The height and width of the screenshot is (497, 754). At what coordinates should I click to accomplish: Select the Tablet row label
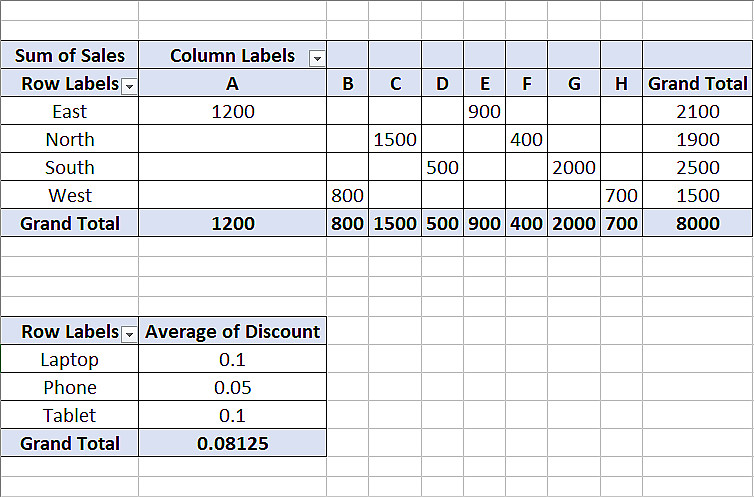click(x=70, y=416)
